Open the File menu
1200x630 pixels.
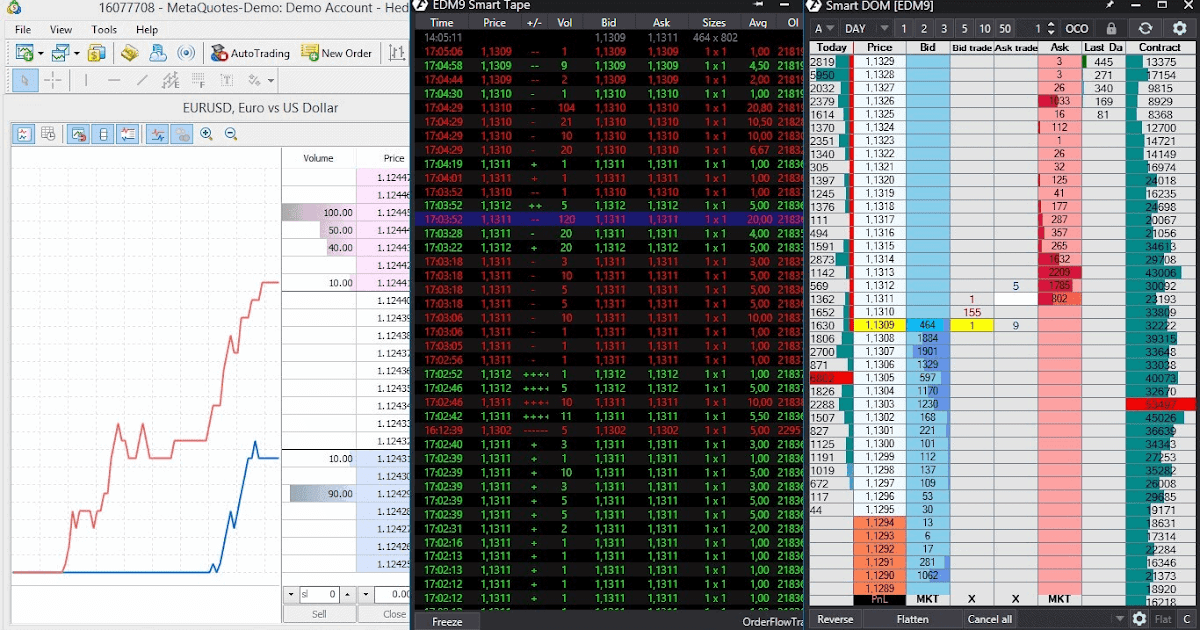click(23, 30)
